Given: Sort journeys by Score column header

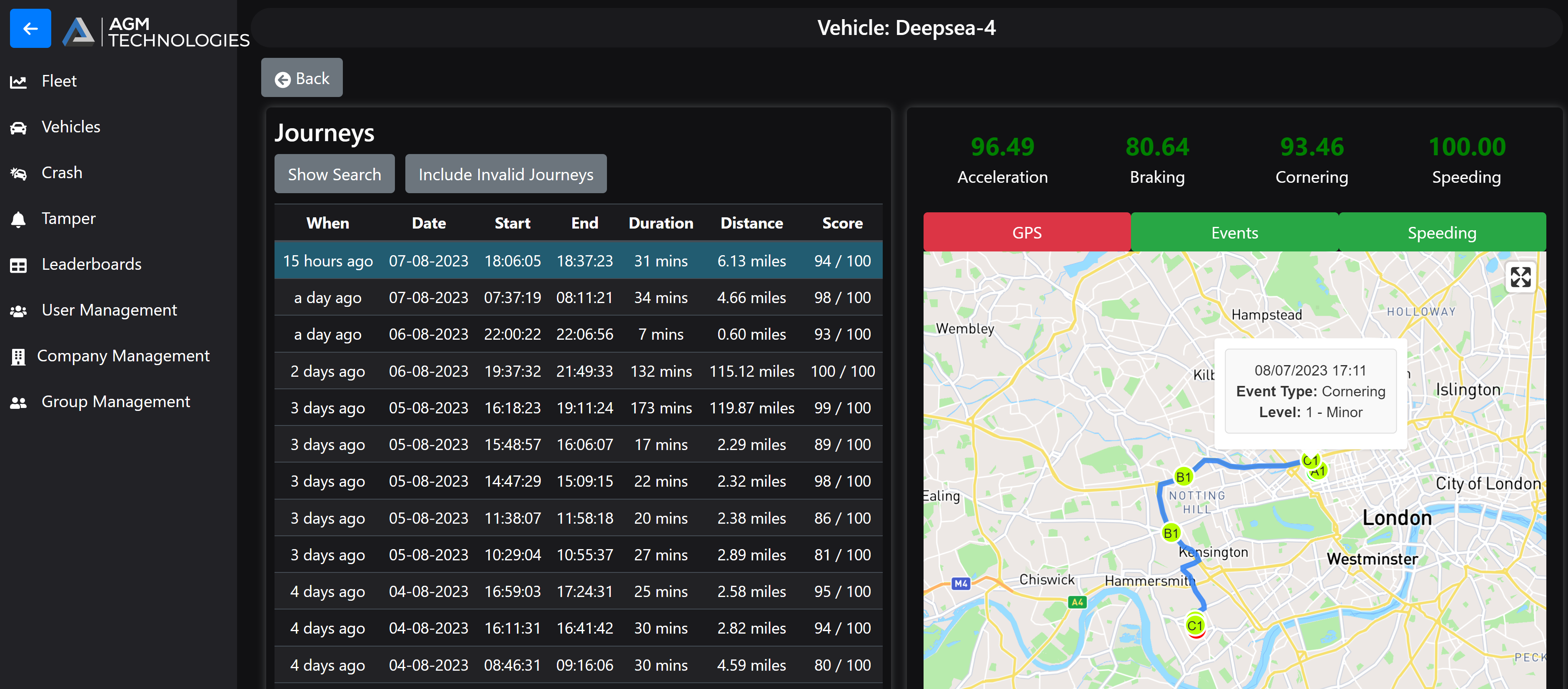Looking at the screenshot, I should [x=842, y=223].
